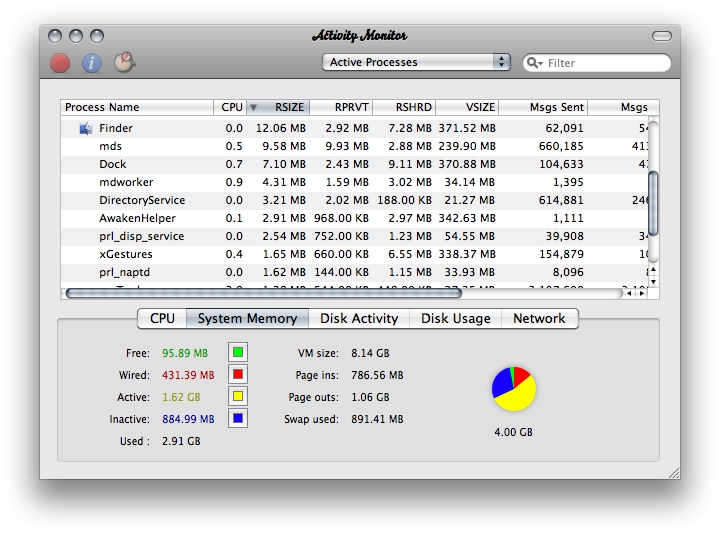Click the vertical scrollbar thumb in process list
720x534 pixels.
pyautogui.click(x=652, y=203)
